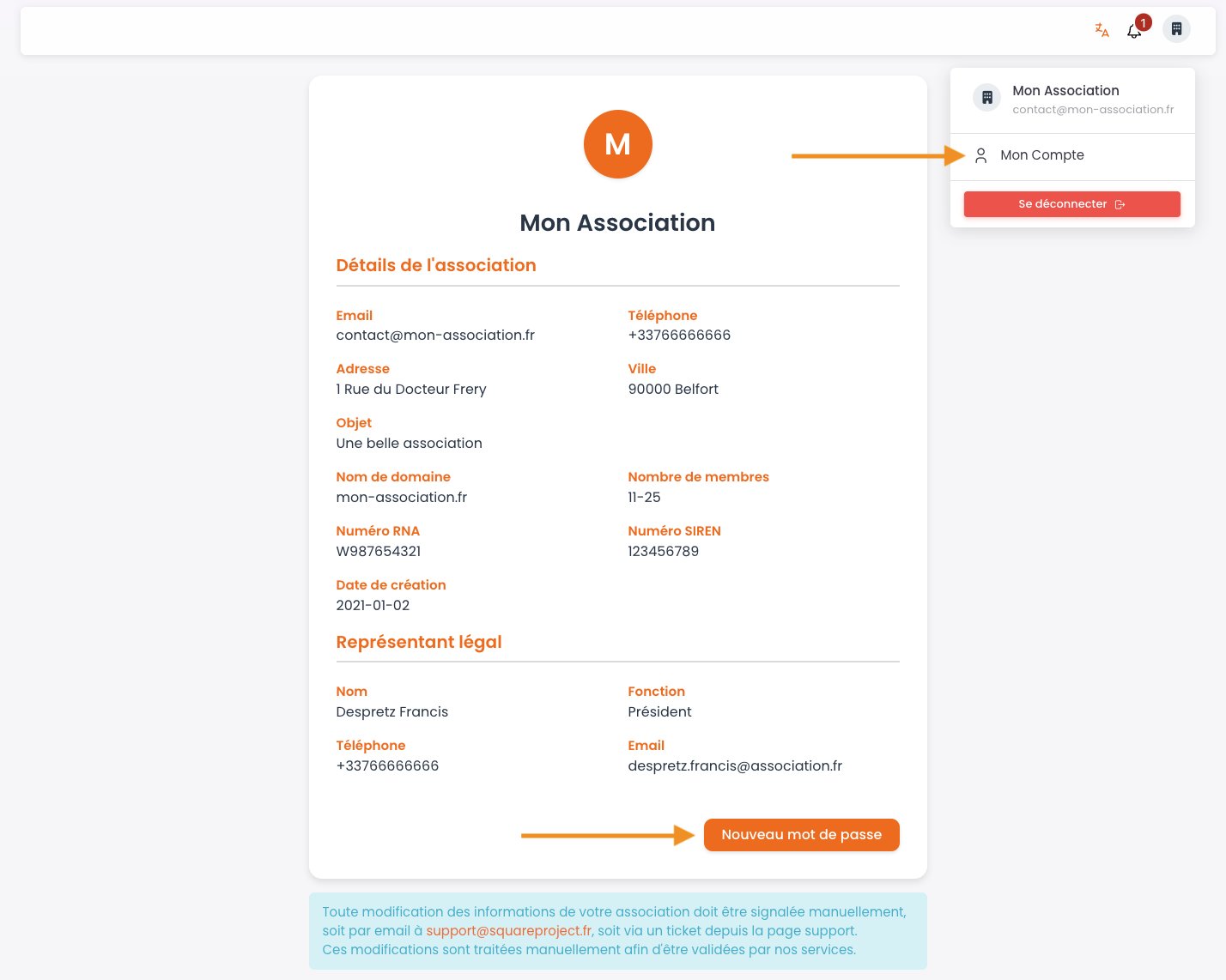Click the Détails de l'association heading
The width and height of the screenshot is (1226, 980).
(435, 266)
